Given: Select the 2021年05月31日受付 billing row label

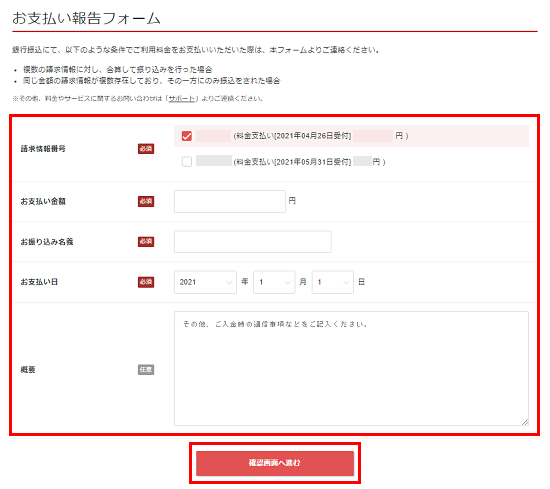Looking at the screenshot, I should click(293, 162).
